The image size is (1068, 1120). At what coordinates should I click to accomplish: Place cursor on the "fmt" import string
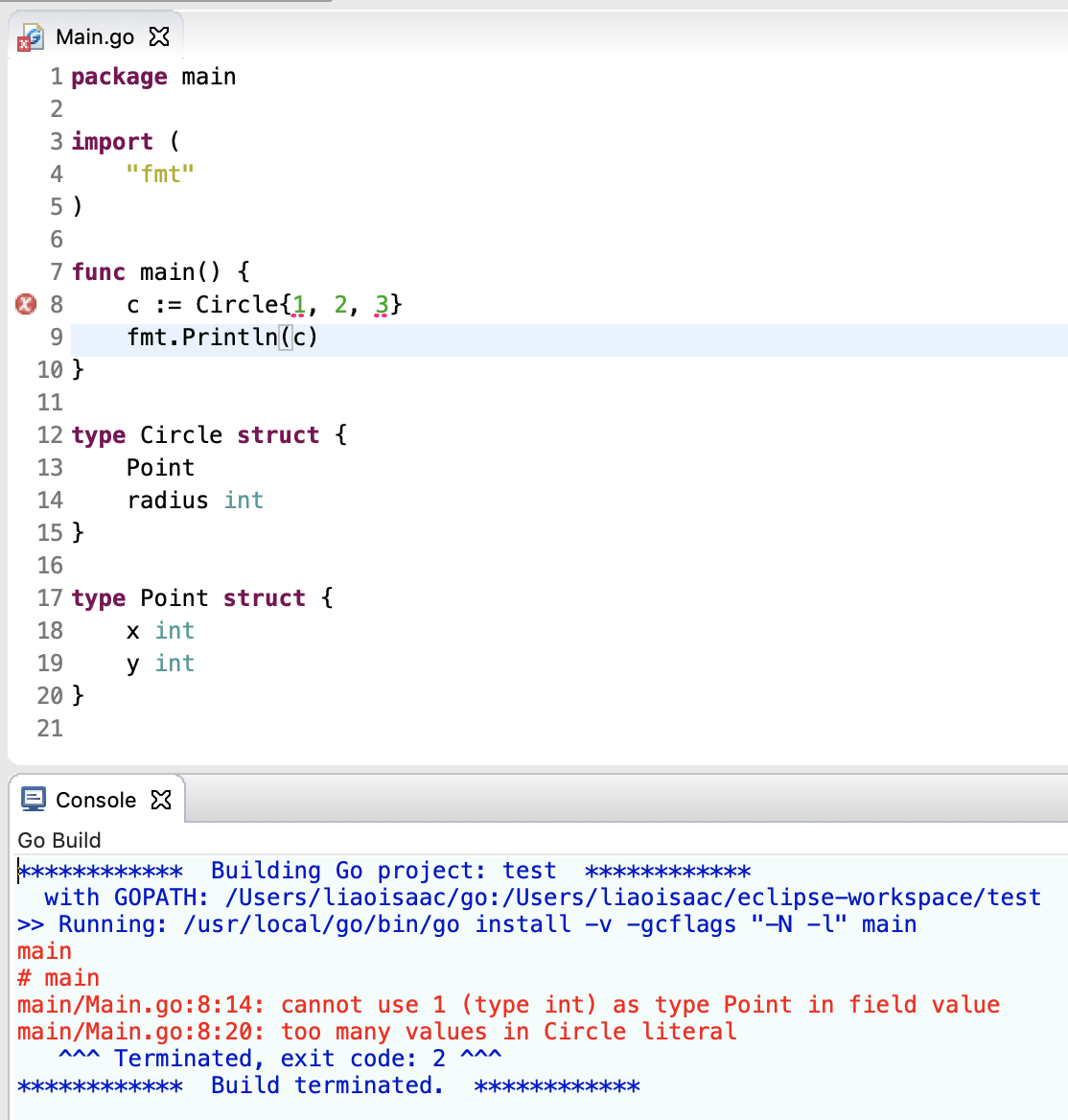click(160, 175)
